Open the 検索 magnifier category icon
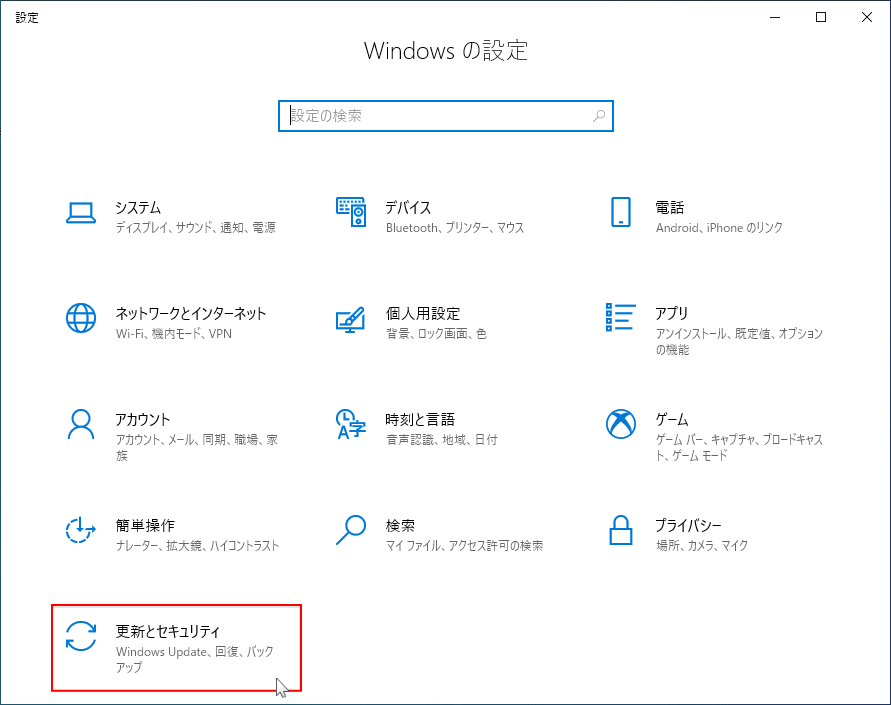 point(351,530)
